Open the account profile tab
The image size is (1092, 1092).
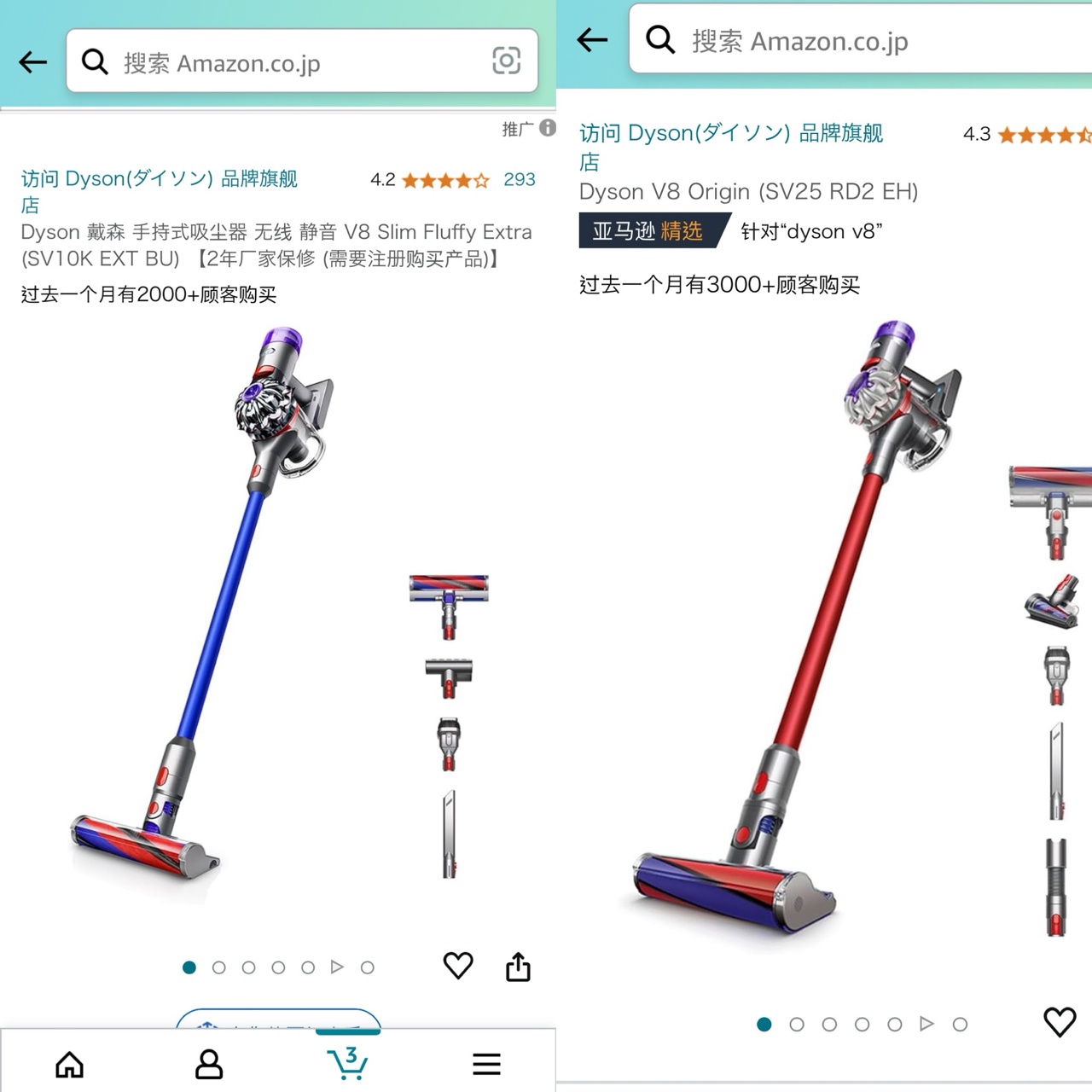(209, 1064)
